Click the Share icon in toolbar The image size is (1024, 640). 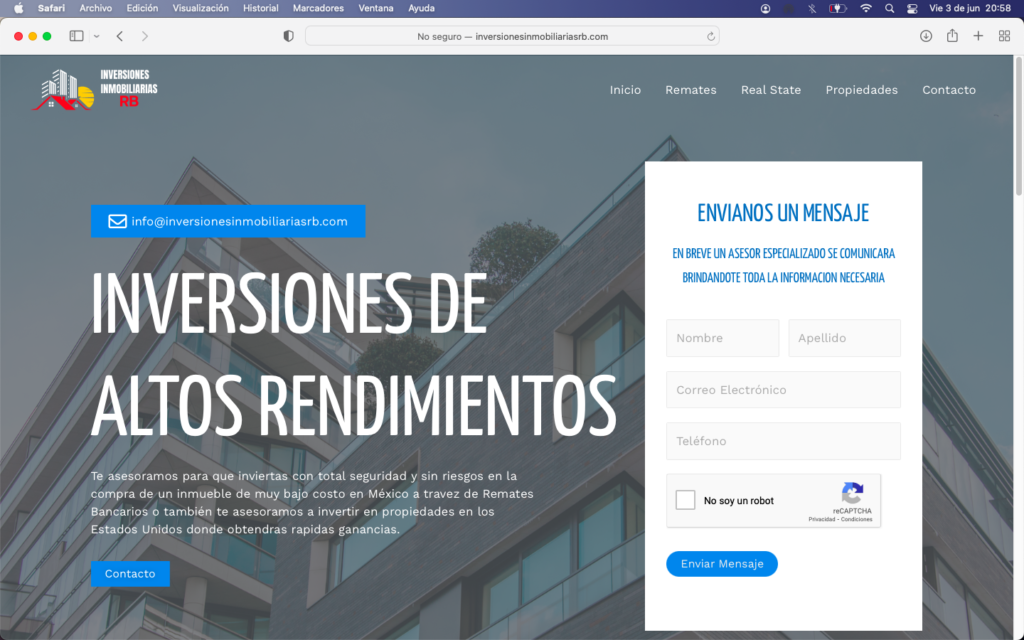pos(952,36)
